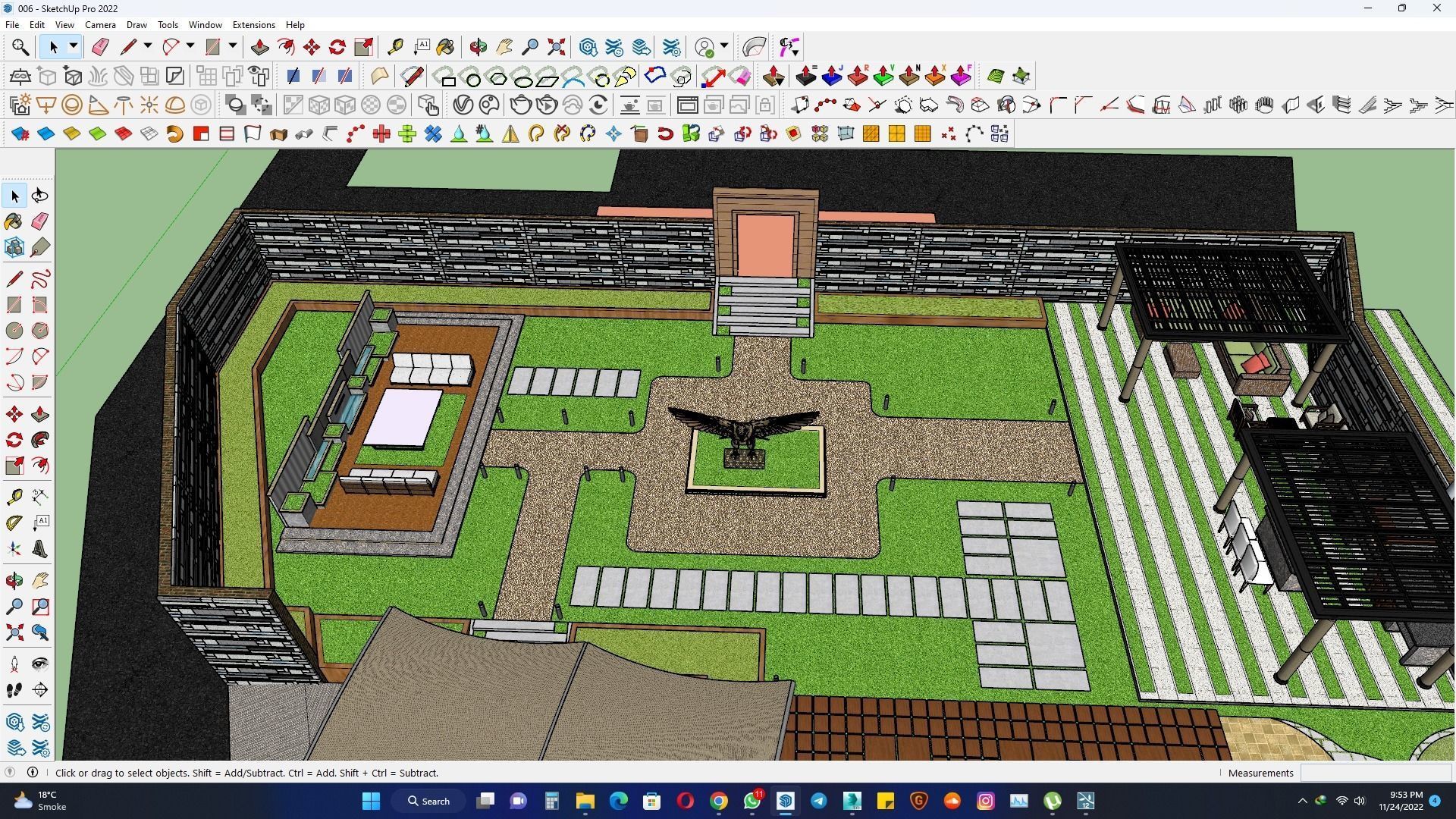The image size is (1456, 819).
Task: Select the Polygon tool in left toolbar
Action: (40, 331)
